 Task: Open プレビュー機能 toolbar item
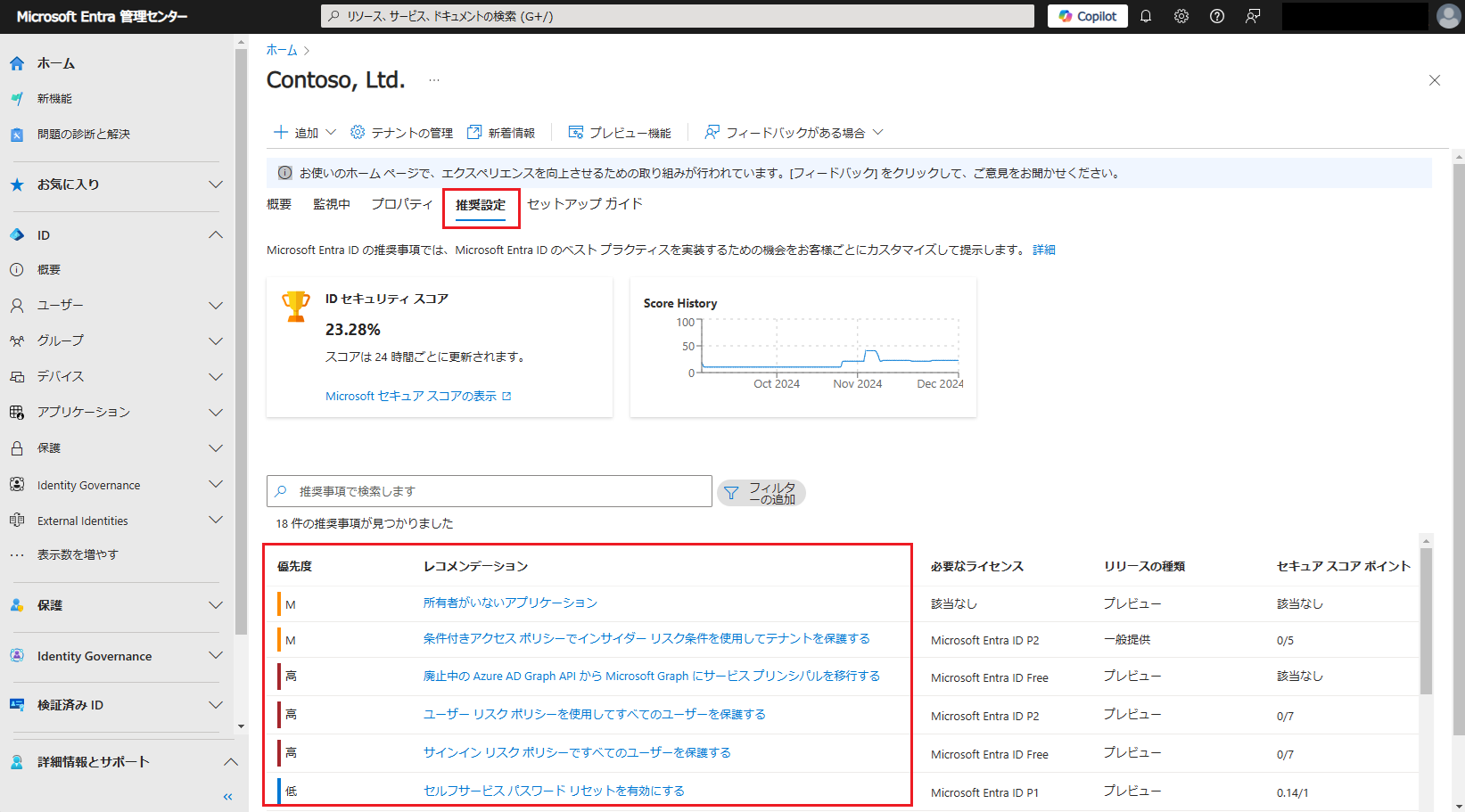click(x=620, y=133)
